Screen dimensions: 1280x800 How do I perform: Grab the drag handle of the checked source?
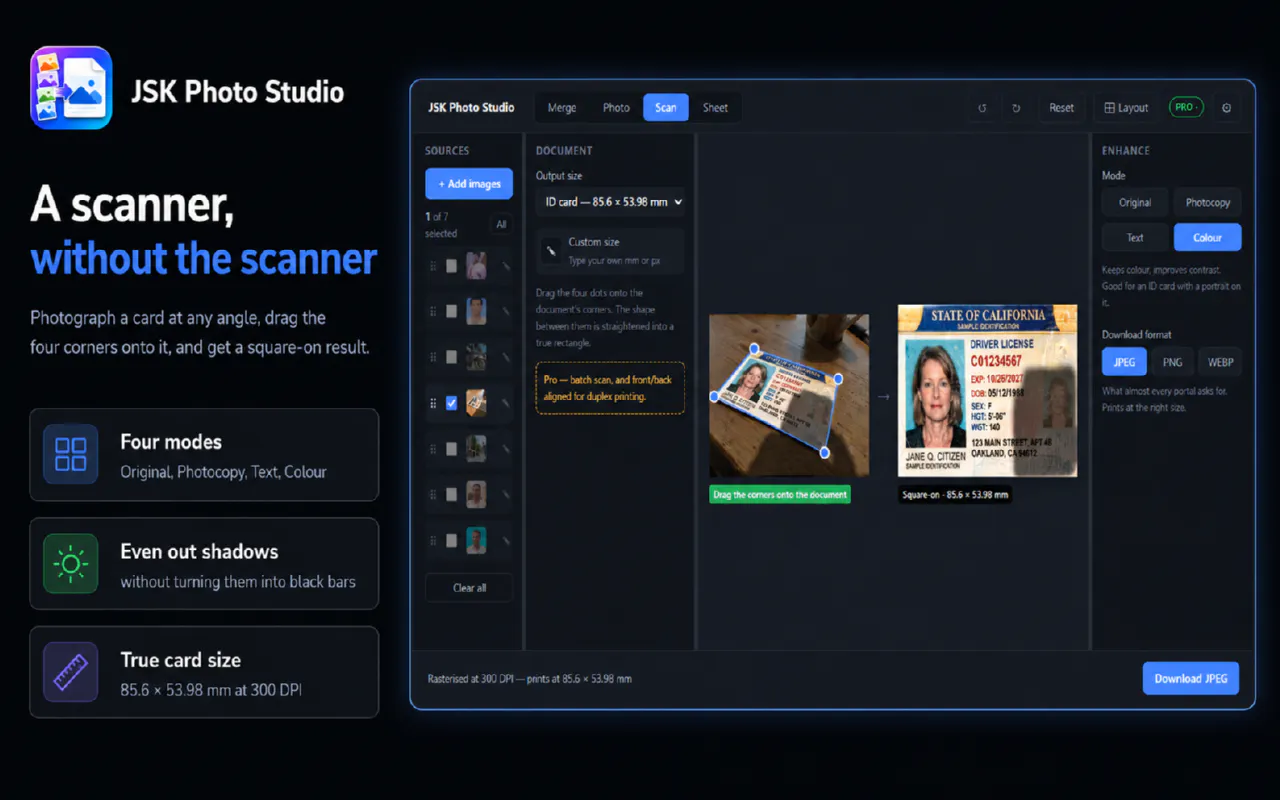point(433,403)
